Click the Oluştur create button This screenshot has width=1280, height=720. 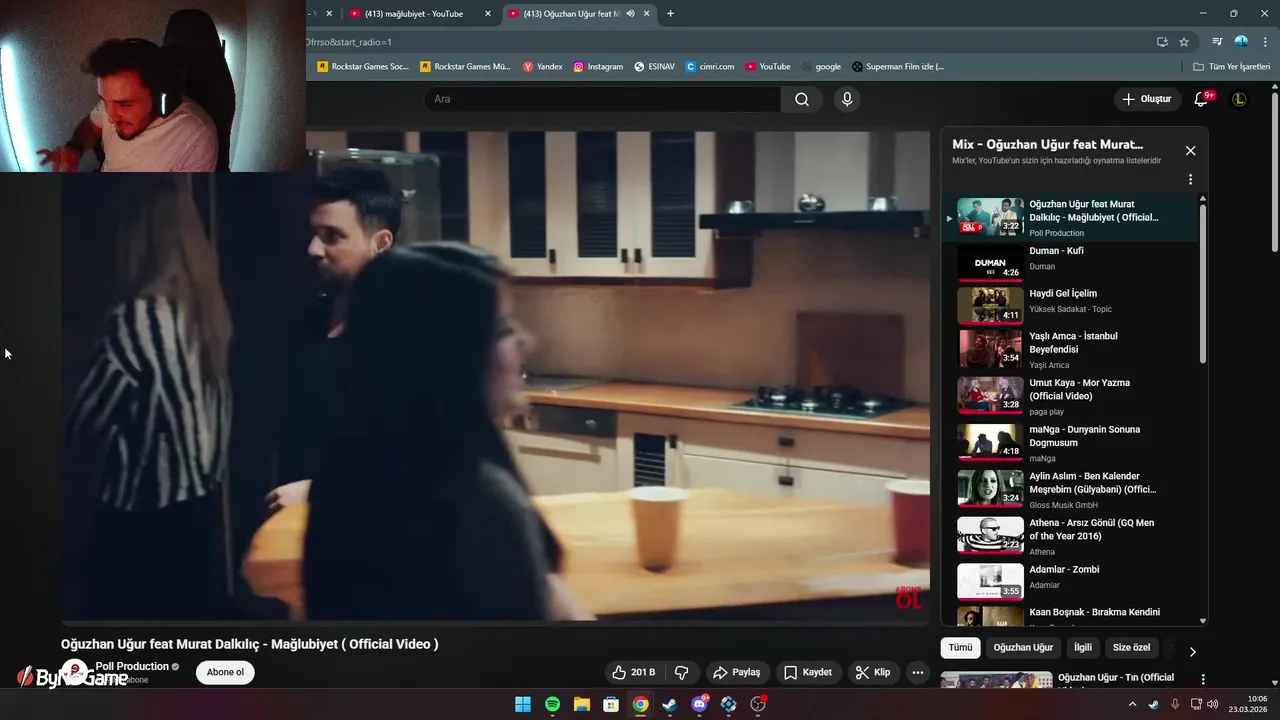pyautogui.click(x=1146, y=99)
